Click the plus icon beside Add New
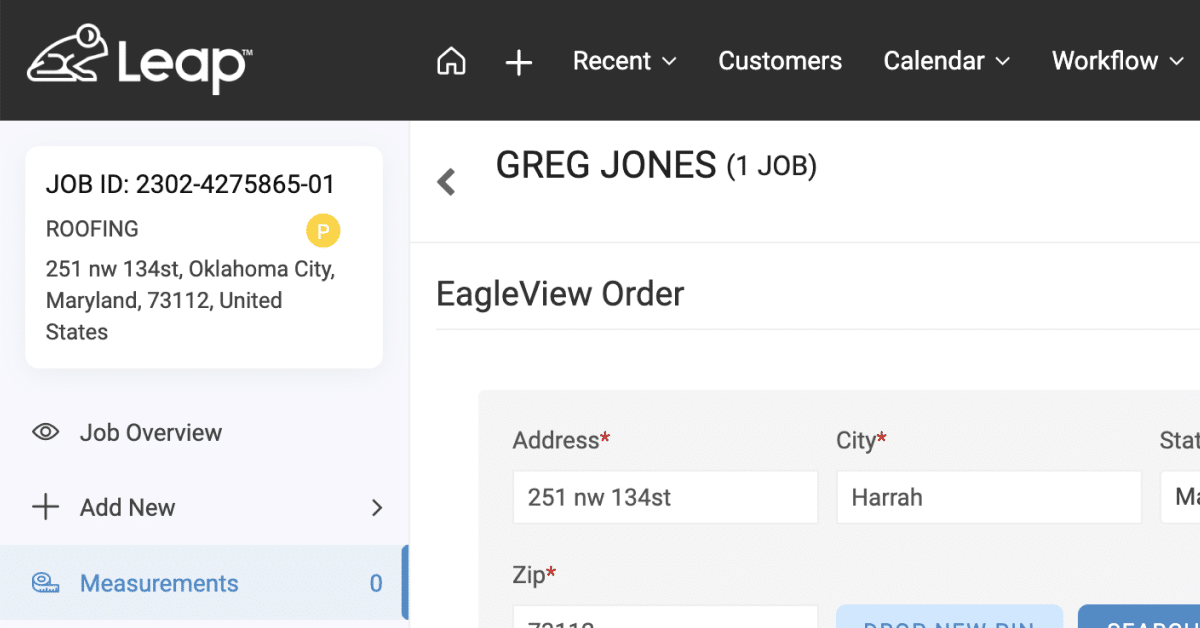1200x628 pixels. pos(46,508)
